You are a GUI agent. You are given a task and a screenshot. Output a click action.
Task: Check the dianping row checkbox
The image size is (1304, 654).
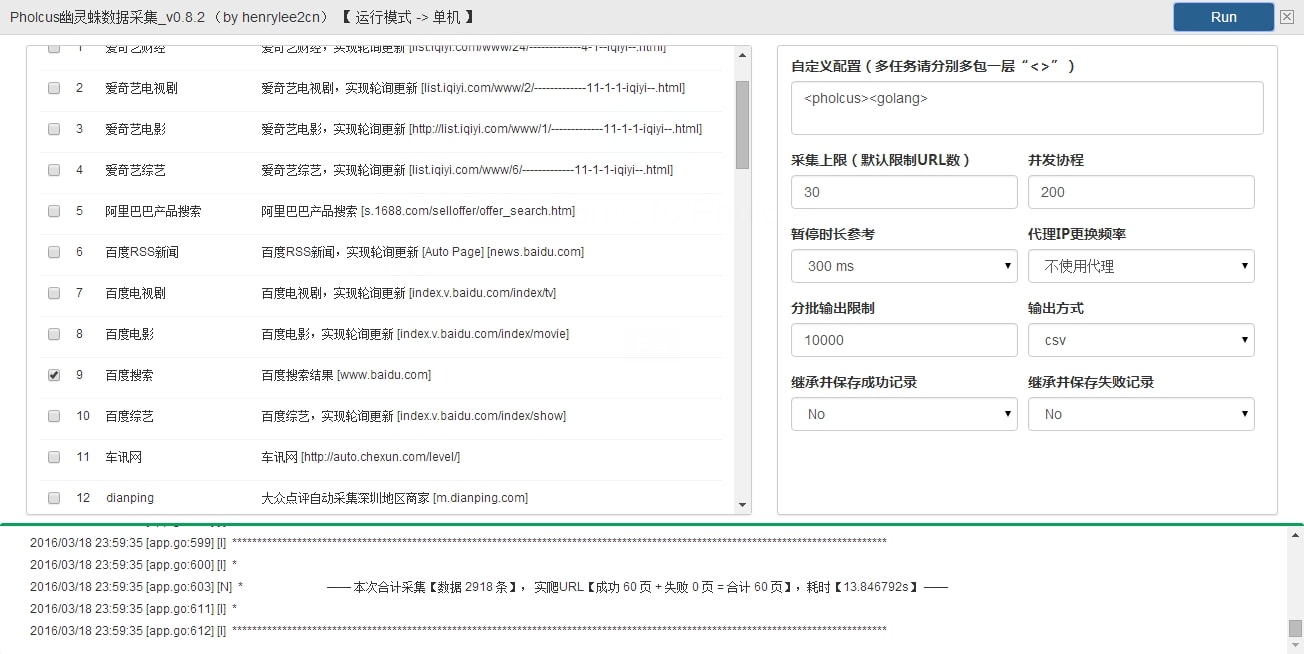click(54, 498)
